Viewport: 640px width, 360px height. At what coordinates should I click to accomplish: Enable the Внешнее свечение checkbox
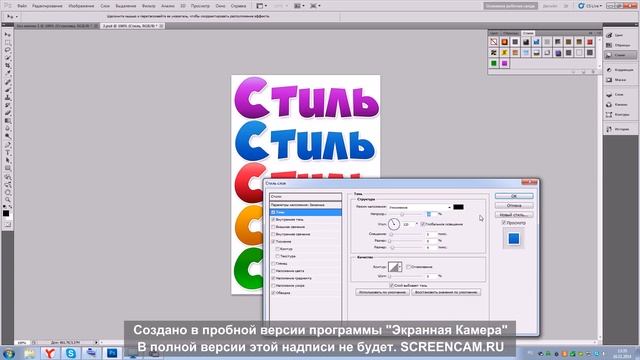click(x=273, y=227)
